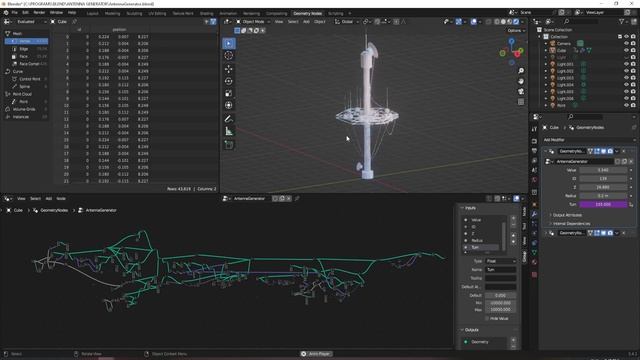Toggle Tun attribute input icon beside purple field
640x360 pixels.
[x=631, y=204]
